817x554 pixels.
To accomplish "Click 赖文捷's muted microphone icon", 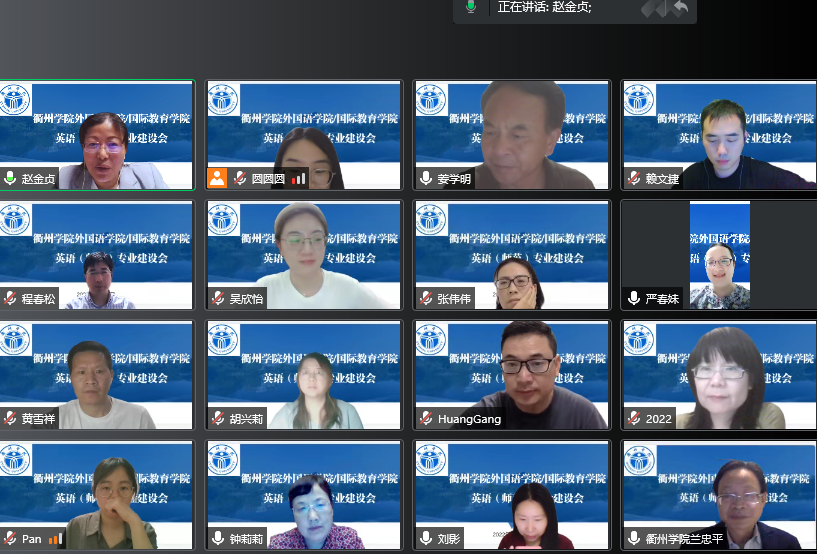I will (x=634, y=178).
